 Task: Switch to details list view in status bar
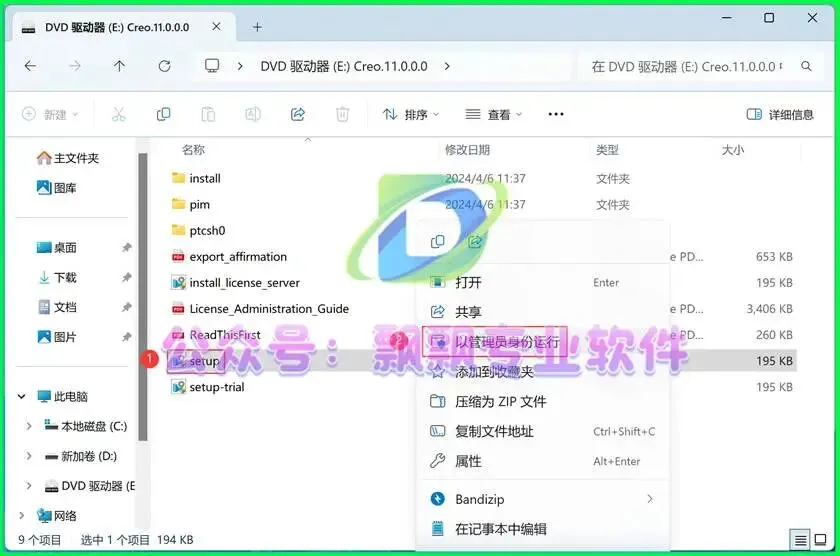pos(800,539)
